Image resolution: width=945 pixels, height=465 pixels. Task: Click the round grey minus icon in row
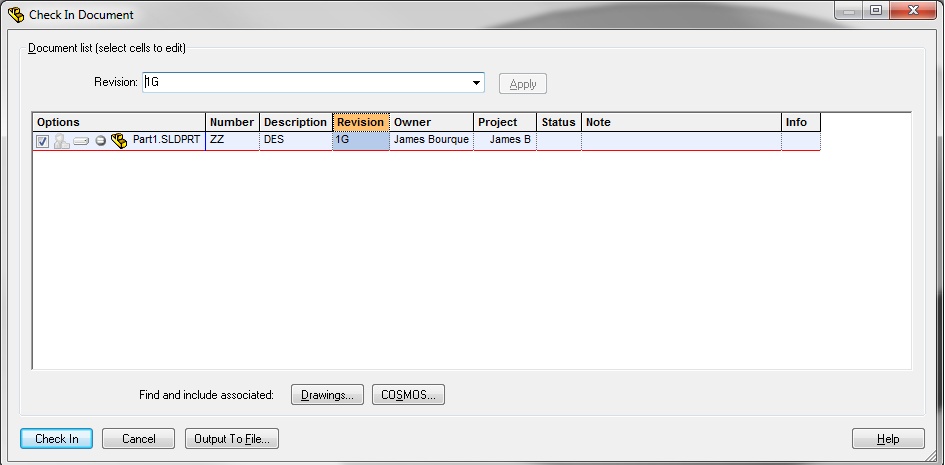coord(101,142)
